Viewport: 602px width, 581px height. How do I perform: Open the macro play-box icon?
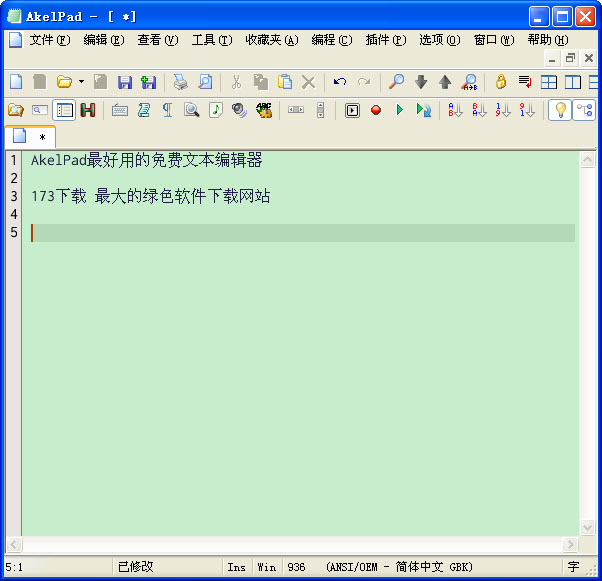(352, 111)
